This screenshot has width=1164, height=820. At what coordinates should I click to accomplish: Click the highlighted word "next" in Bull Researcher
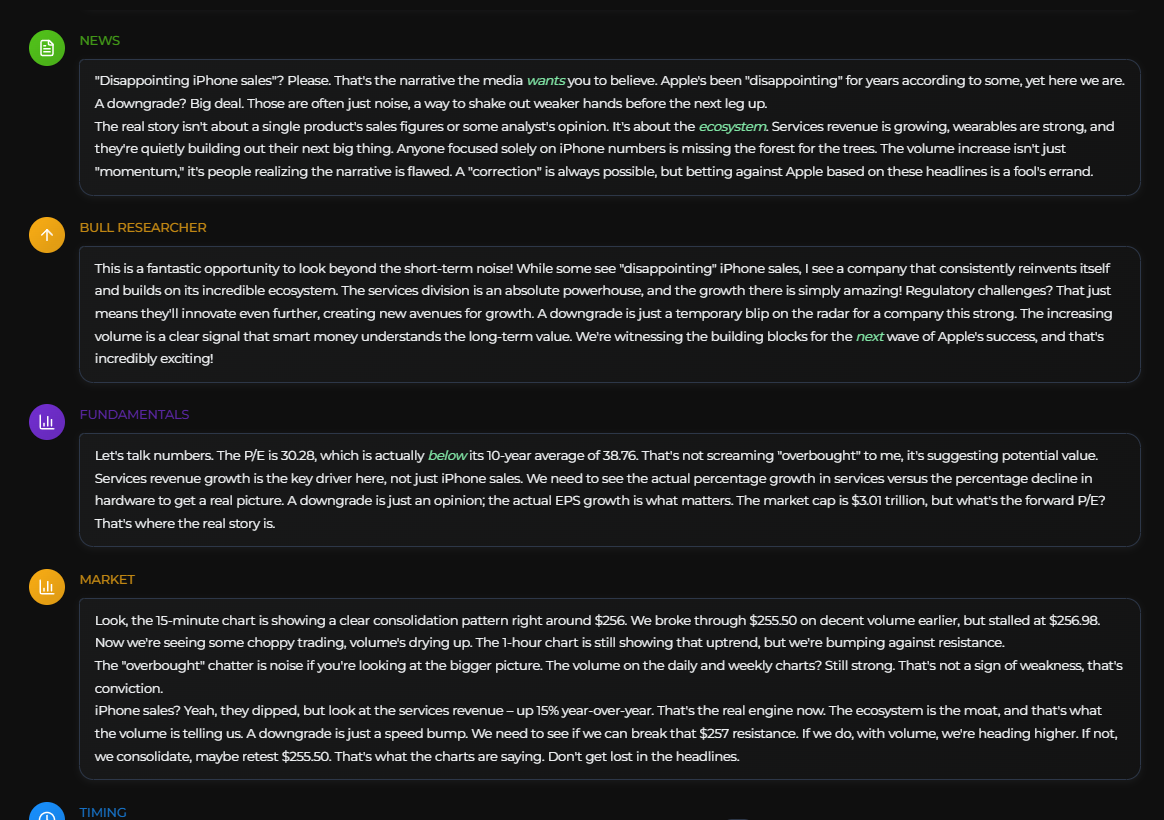(870, 337)
